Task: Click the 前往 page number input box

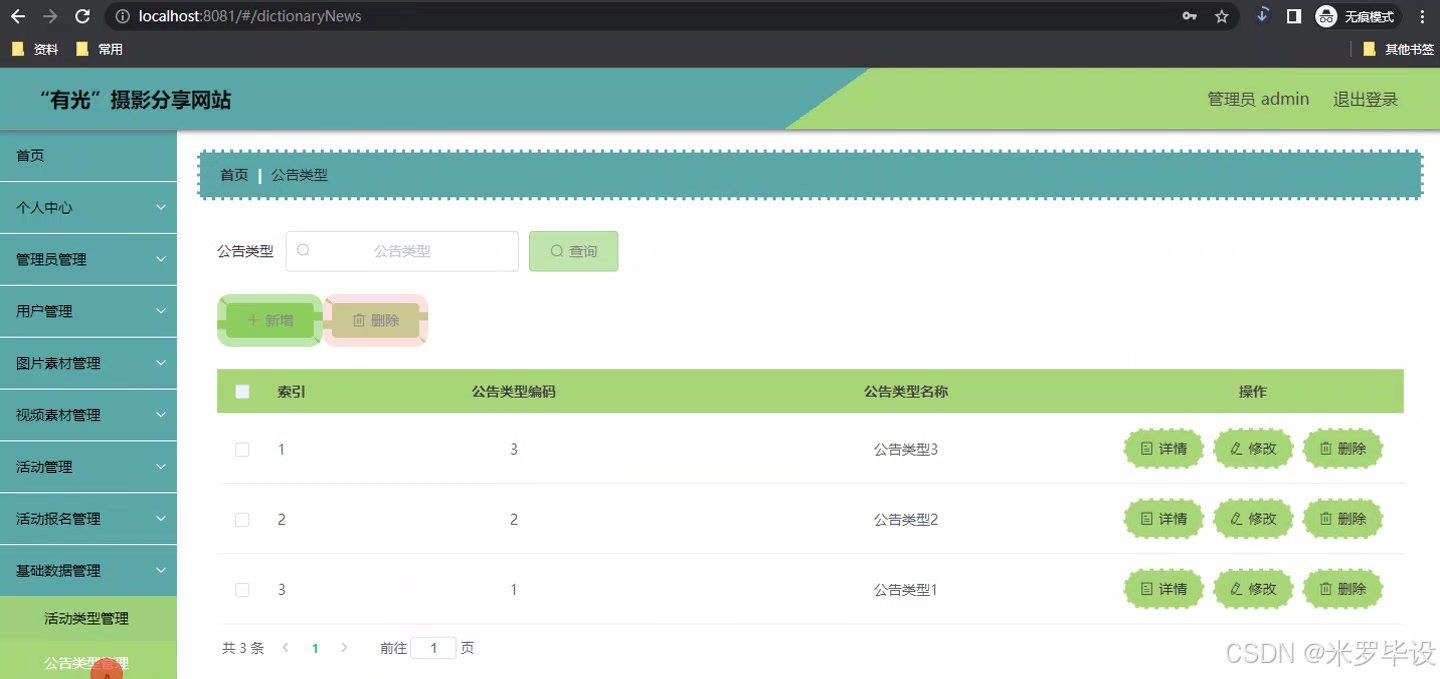Action: click(434, 648)
